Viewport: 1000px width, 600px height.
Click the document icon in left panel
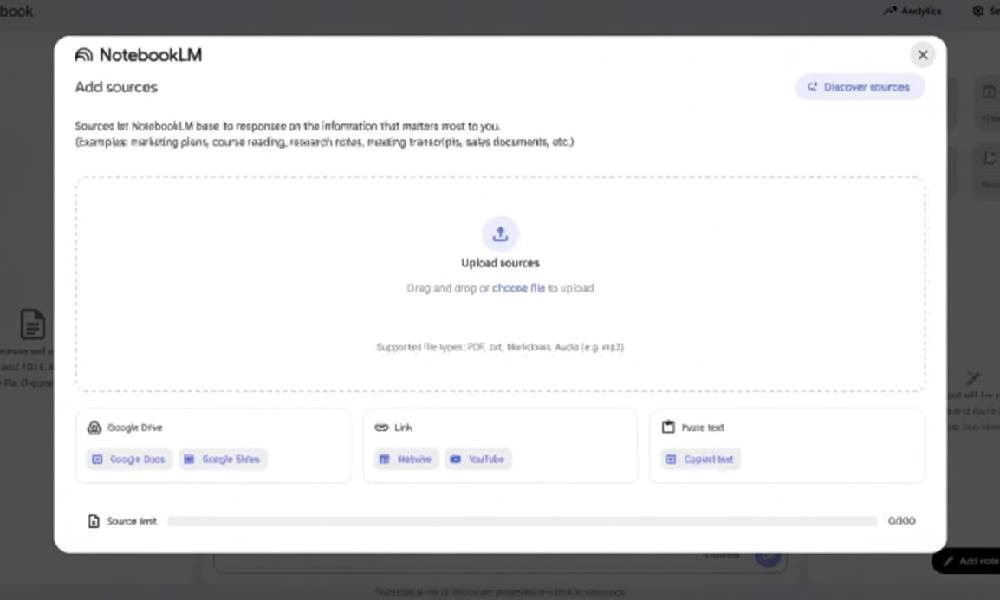(33, 324)
